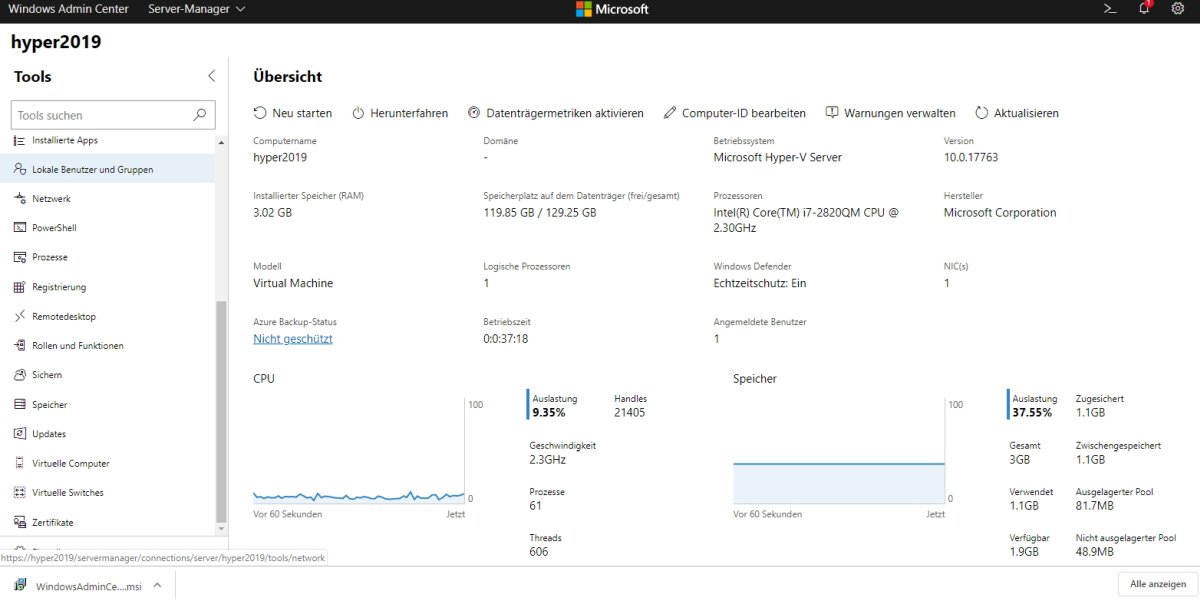Image resolution: width=1200 pixels, height=601 pixels.
Task: Open the PowerShell console from the top bar
Action: 1109,9
